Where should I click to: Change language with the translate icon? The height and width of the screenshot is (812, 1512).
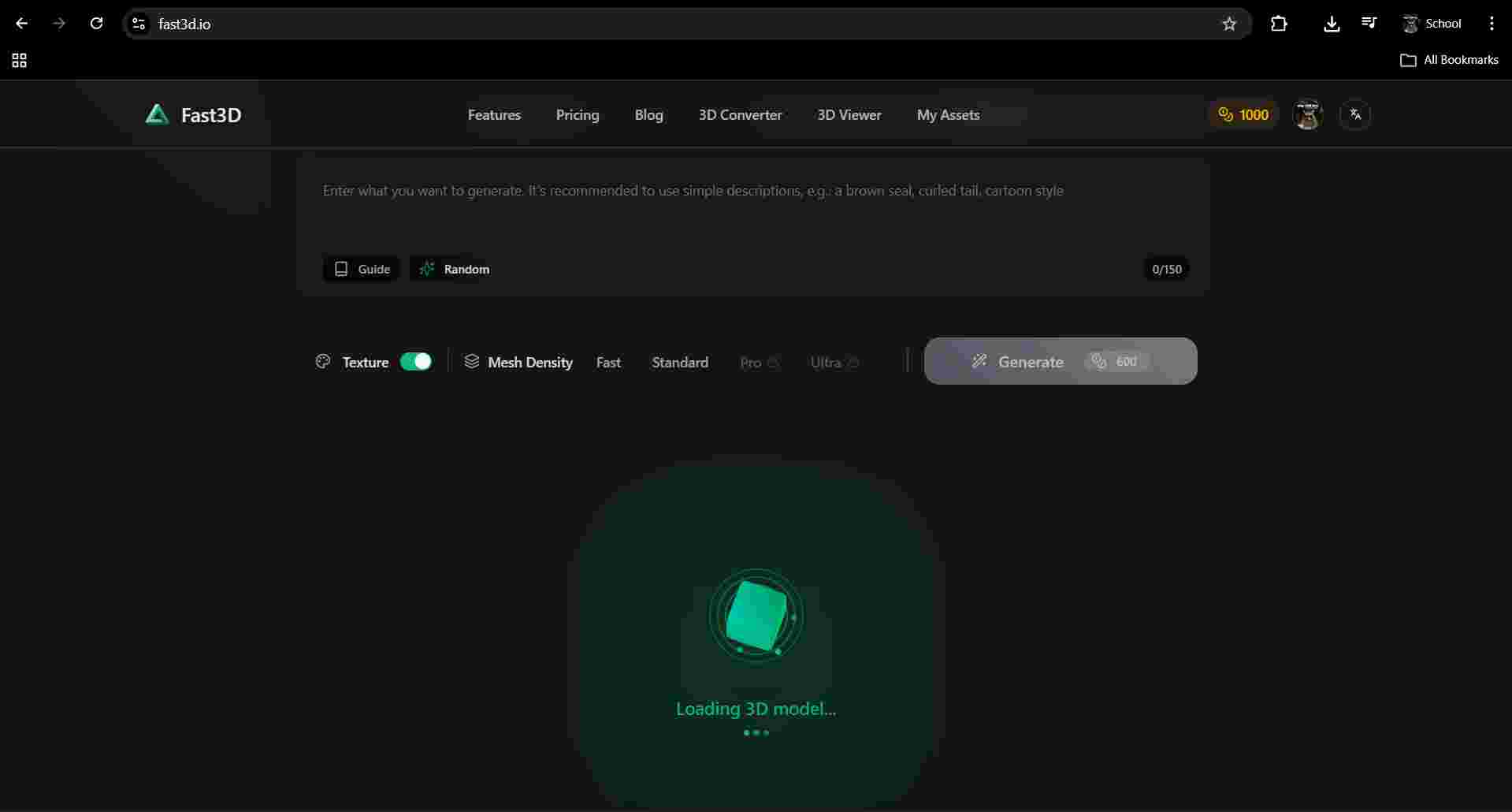point(1355,115)
